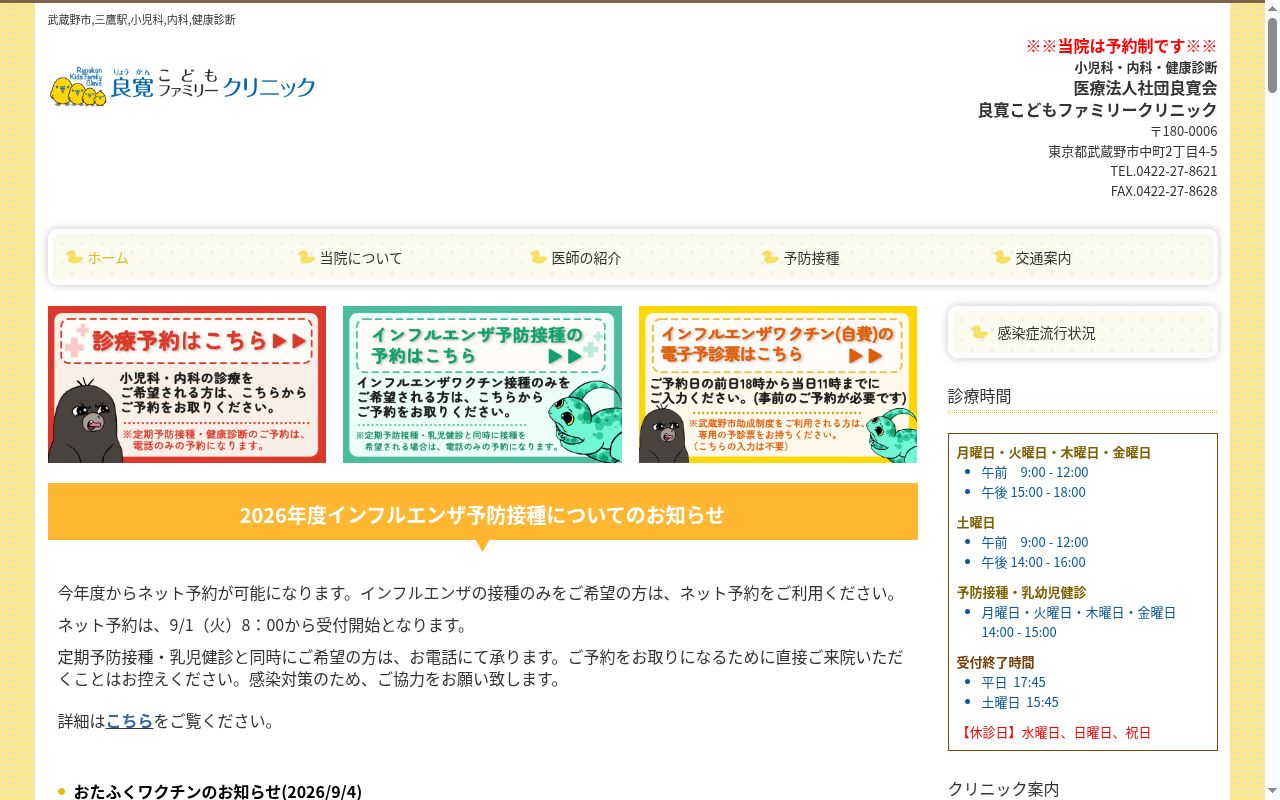Open the 当院について menu item
The height and width of the screenshot is (800, 1280).
tap(361, 258)
